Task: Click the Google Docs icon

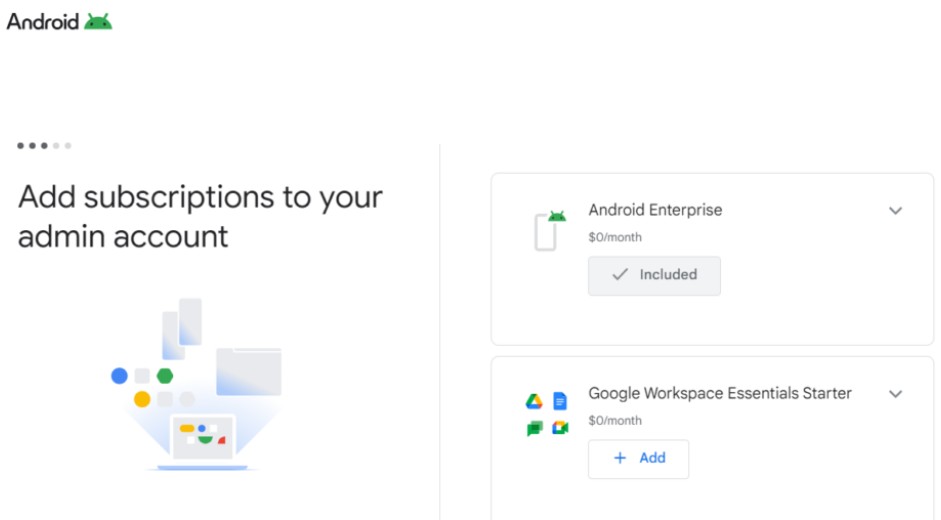Action: click(560, 401)
